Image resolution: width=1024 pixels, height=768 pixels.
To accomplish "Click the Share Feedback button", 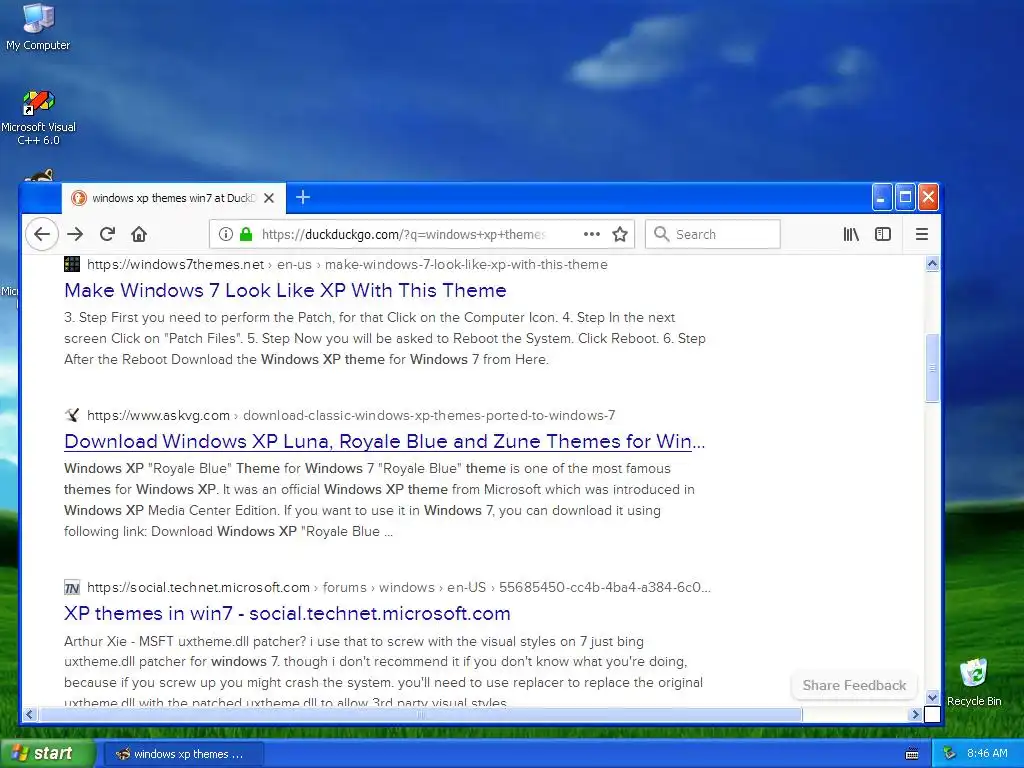I will click(854, 685).
